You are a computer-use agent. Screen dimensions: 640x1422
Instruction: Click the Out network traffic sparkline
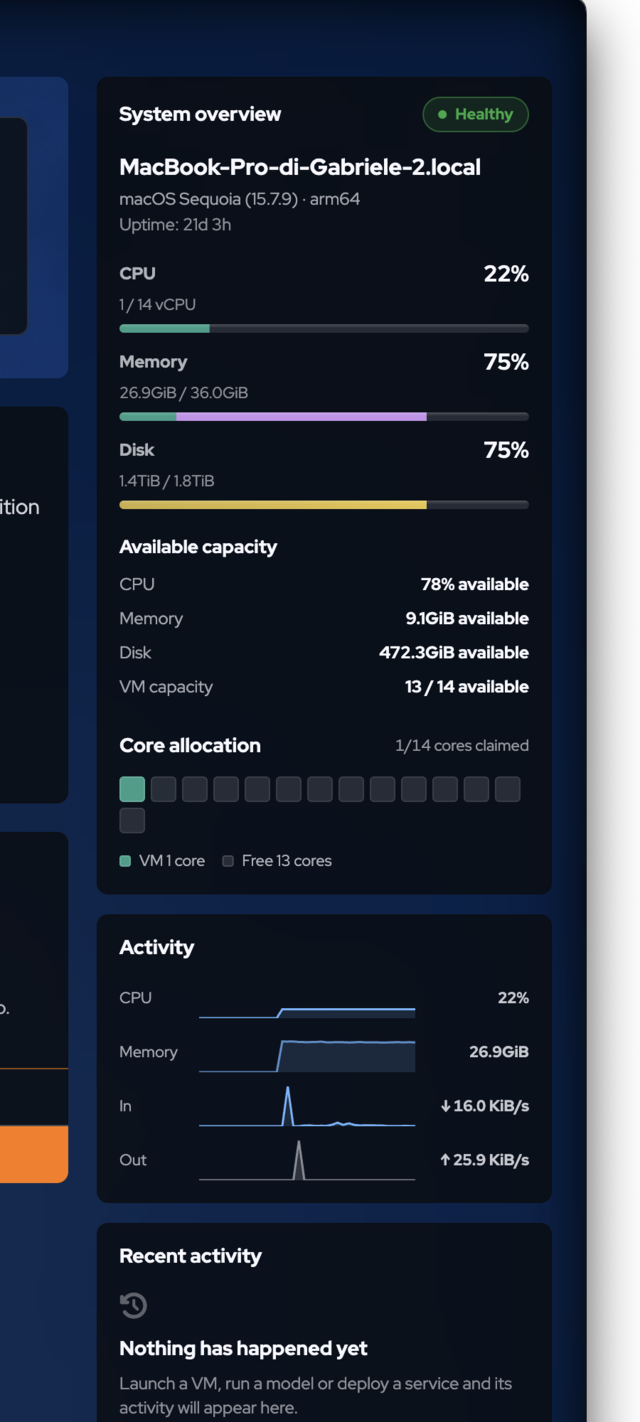307,1160
